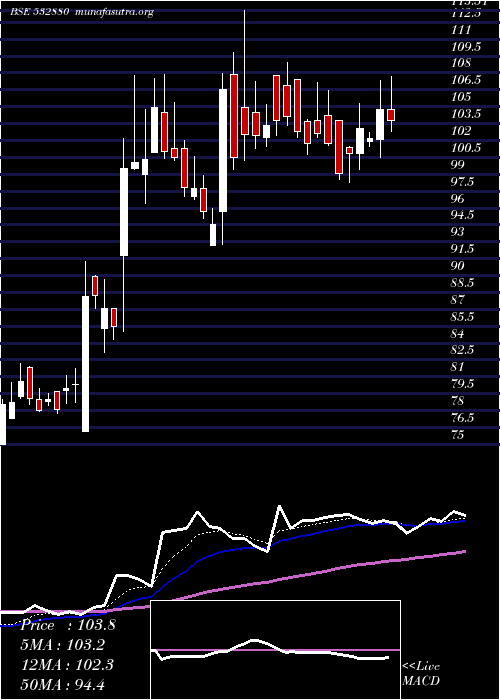Select the 12MA : 102.3 legend entry
The width and height of the screenshot is (500, 700).
tap(68, 665)
